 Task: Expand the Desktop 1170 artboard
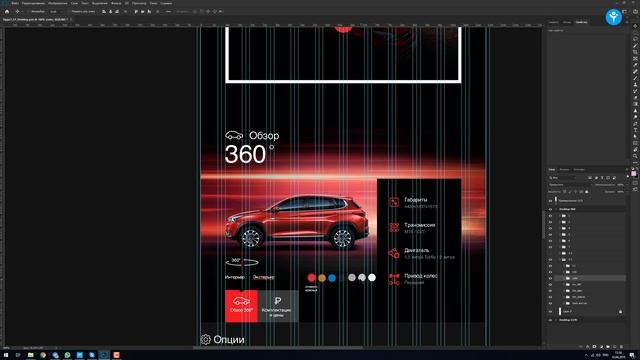click(x=556, y=320)
